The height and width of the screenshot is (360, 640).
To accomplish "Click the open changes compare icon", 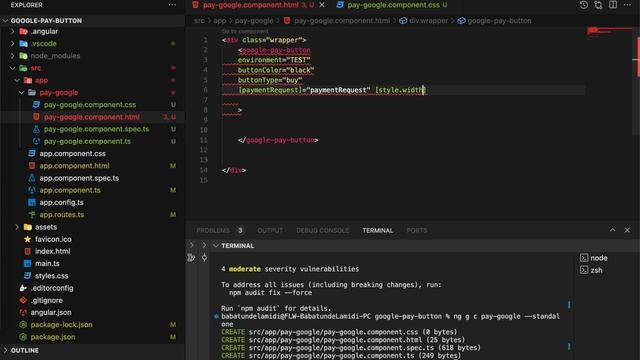I will coord(598,5).
